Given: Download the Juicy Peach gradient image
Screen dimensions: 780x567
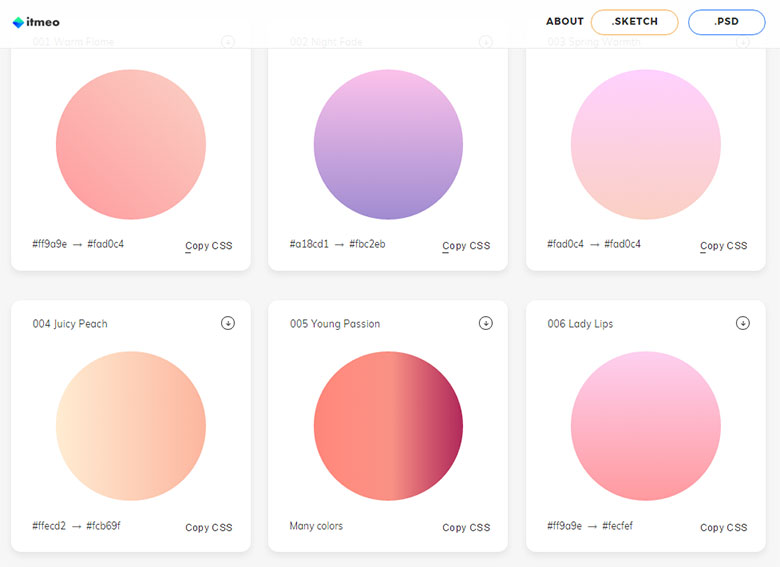Looking at the screenshot, I should (x=228, y=323).
